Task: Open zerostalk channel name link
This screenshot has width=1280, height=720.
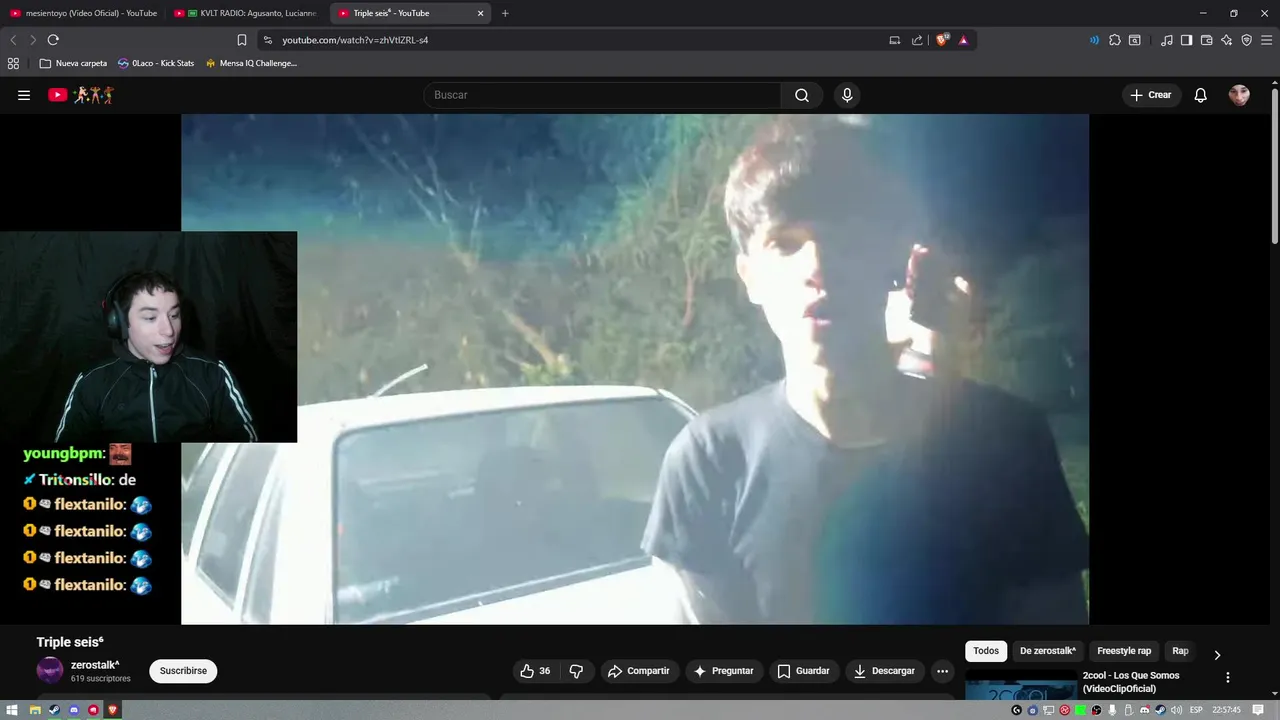Action: 95,665
